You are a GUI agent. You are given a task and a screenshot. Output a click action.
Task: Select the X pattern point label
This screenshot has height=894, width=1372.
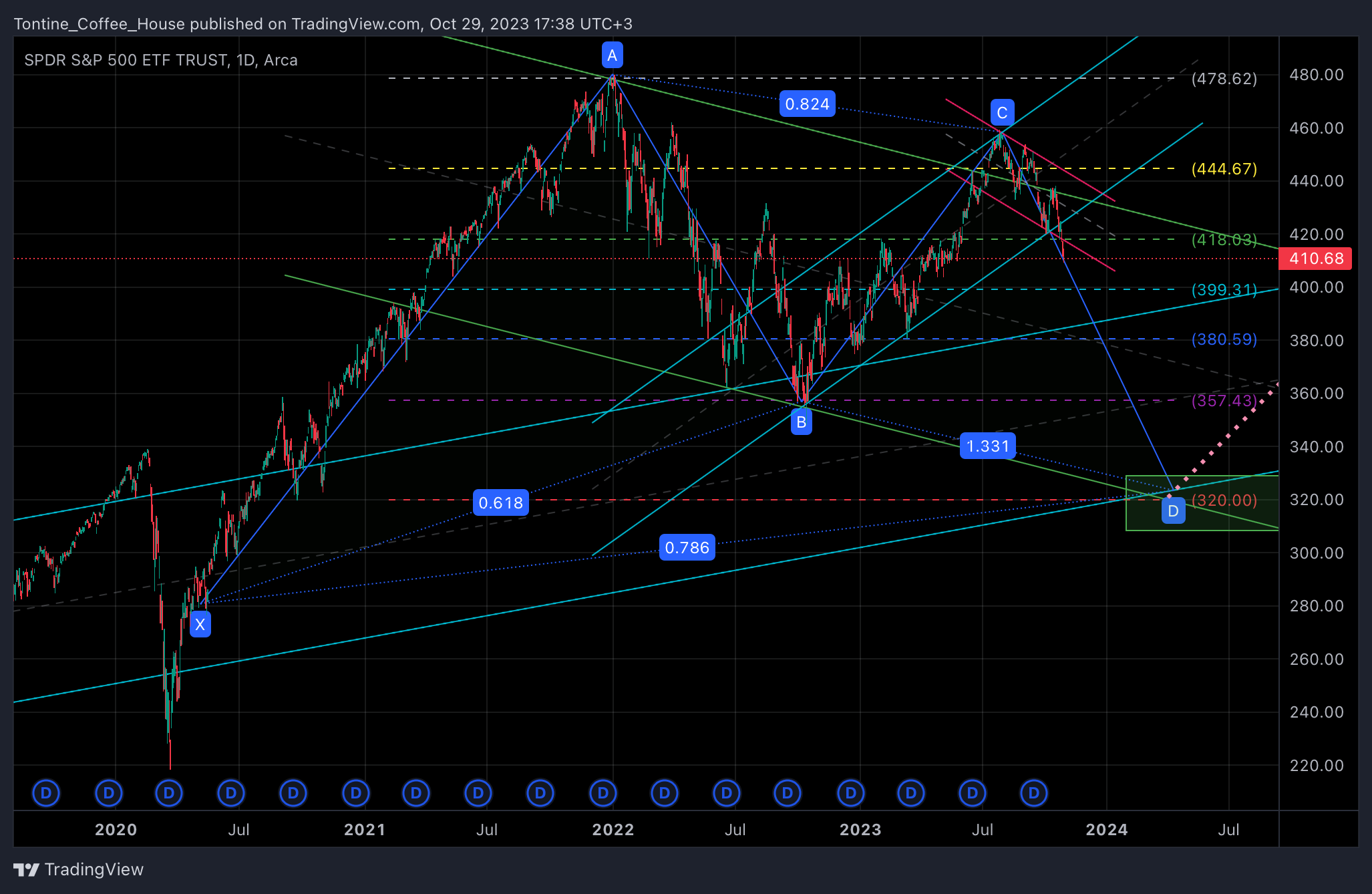(200, 625)
